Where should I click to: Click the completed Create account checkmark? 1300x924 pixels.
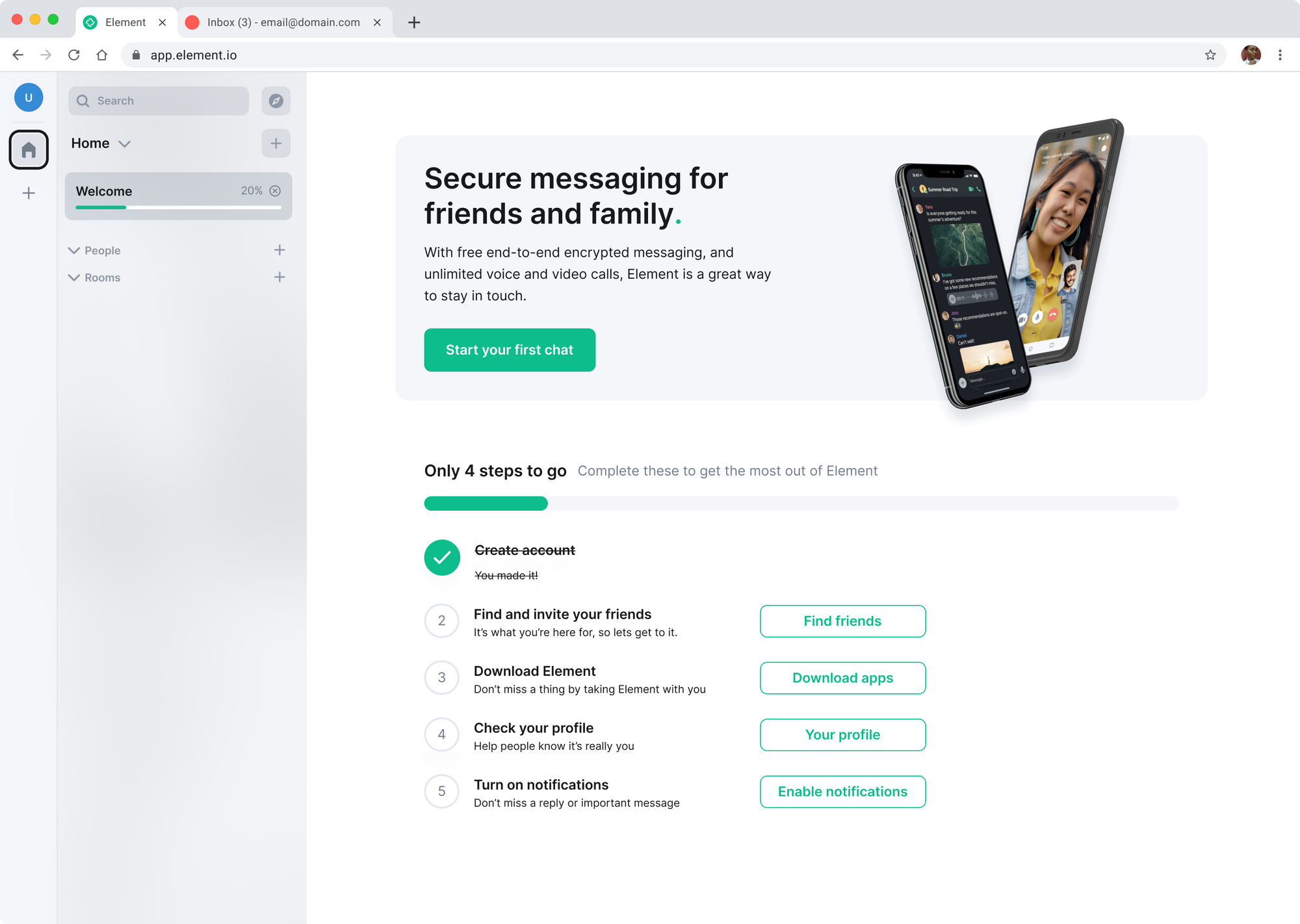click(442, 558)
